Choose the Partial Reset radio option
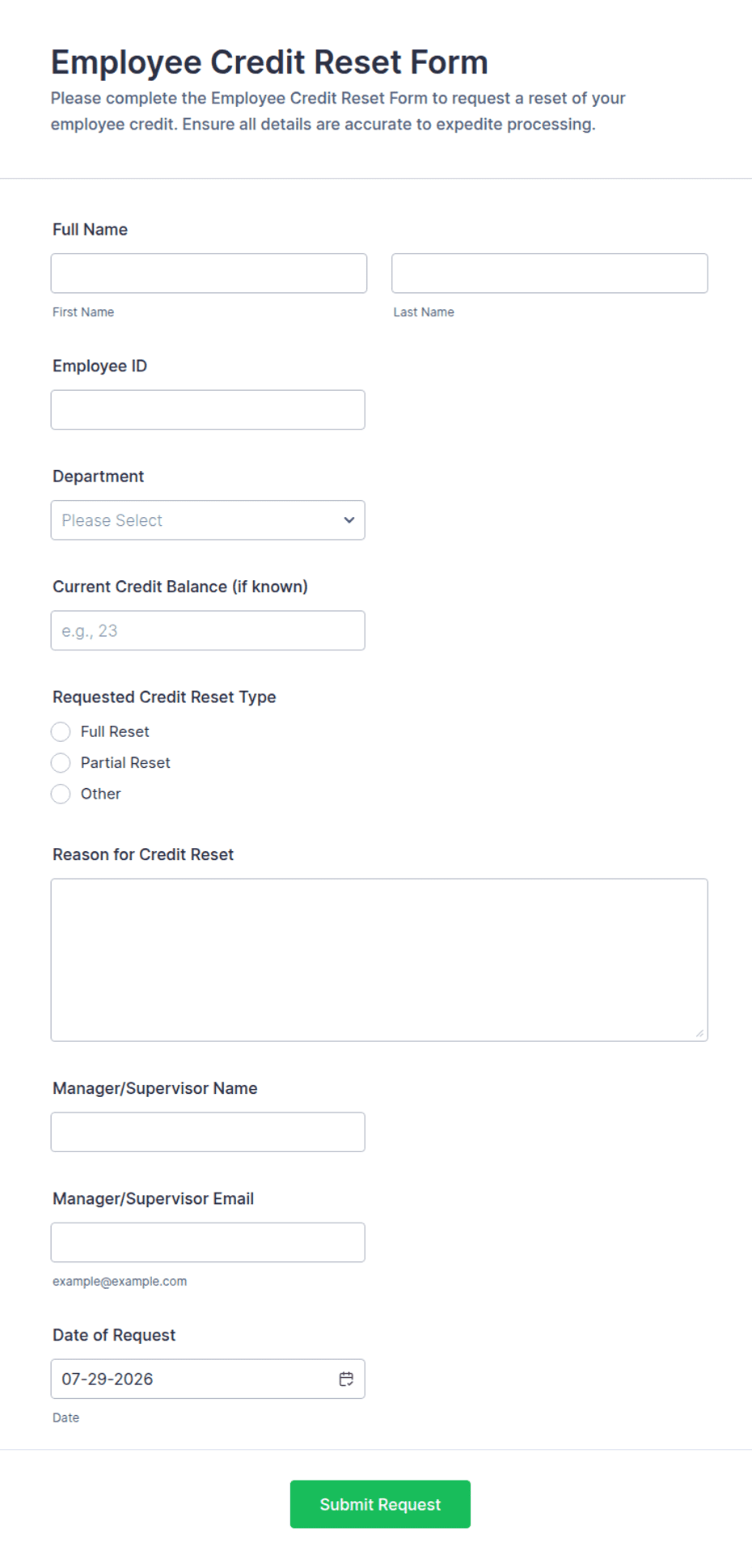752x1568 pixels. [x=61, y=763]
